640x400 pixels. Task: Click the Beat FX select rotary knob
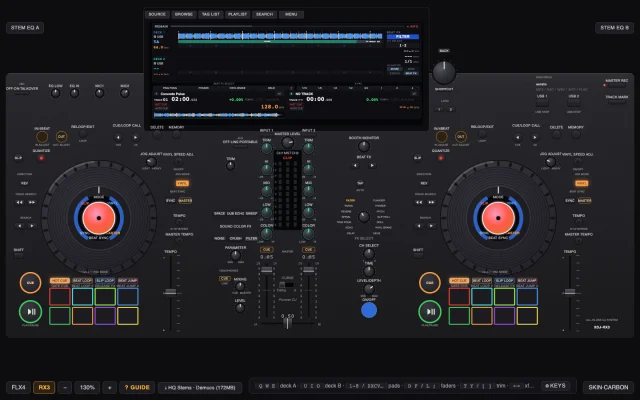pos(363,216)
